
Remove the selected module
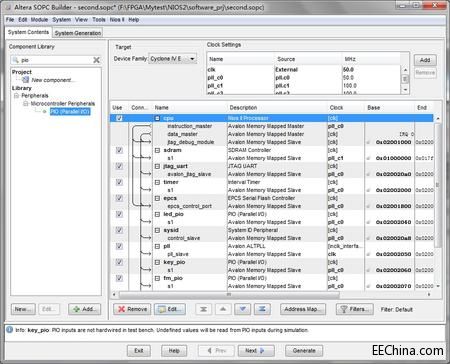(x=132, y=309)
